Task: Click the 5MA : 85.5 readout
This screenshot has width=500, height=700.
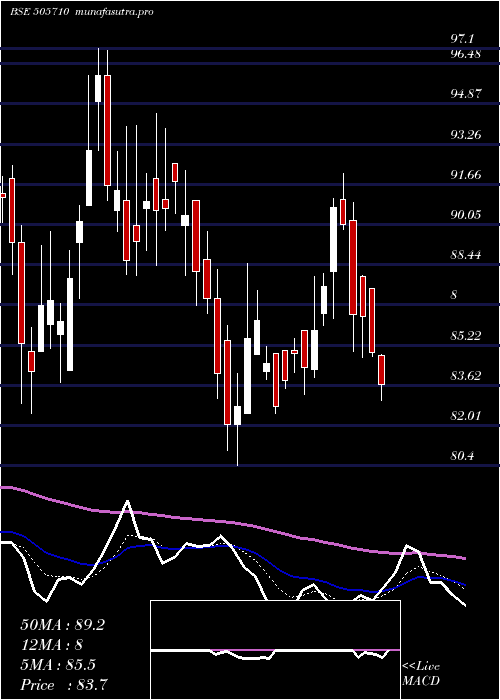Action: 58,665
